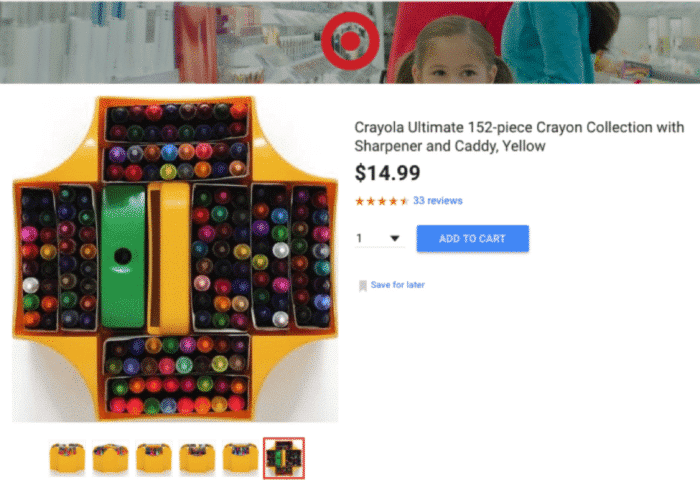Click the $14.99 price text
The width and height of the screenshot is (700, 480).
[388, 173]
